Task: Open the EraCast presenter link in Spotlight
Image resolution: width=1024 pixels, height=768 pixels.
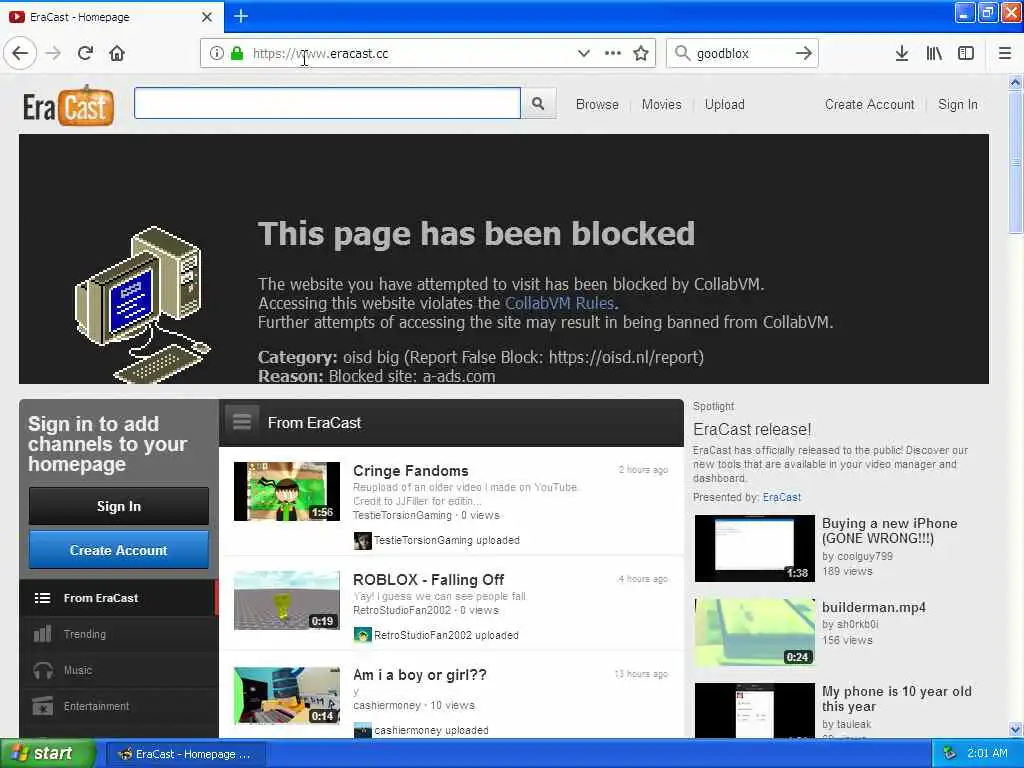Action: click(782, 497)
